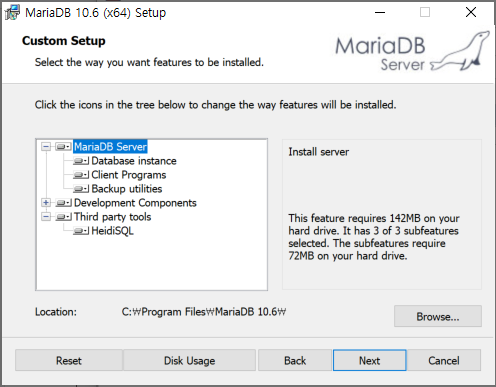Select the Development Components feature
Screen dimensions: 496x387
click(x=135, y=203)
